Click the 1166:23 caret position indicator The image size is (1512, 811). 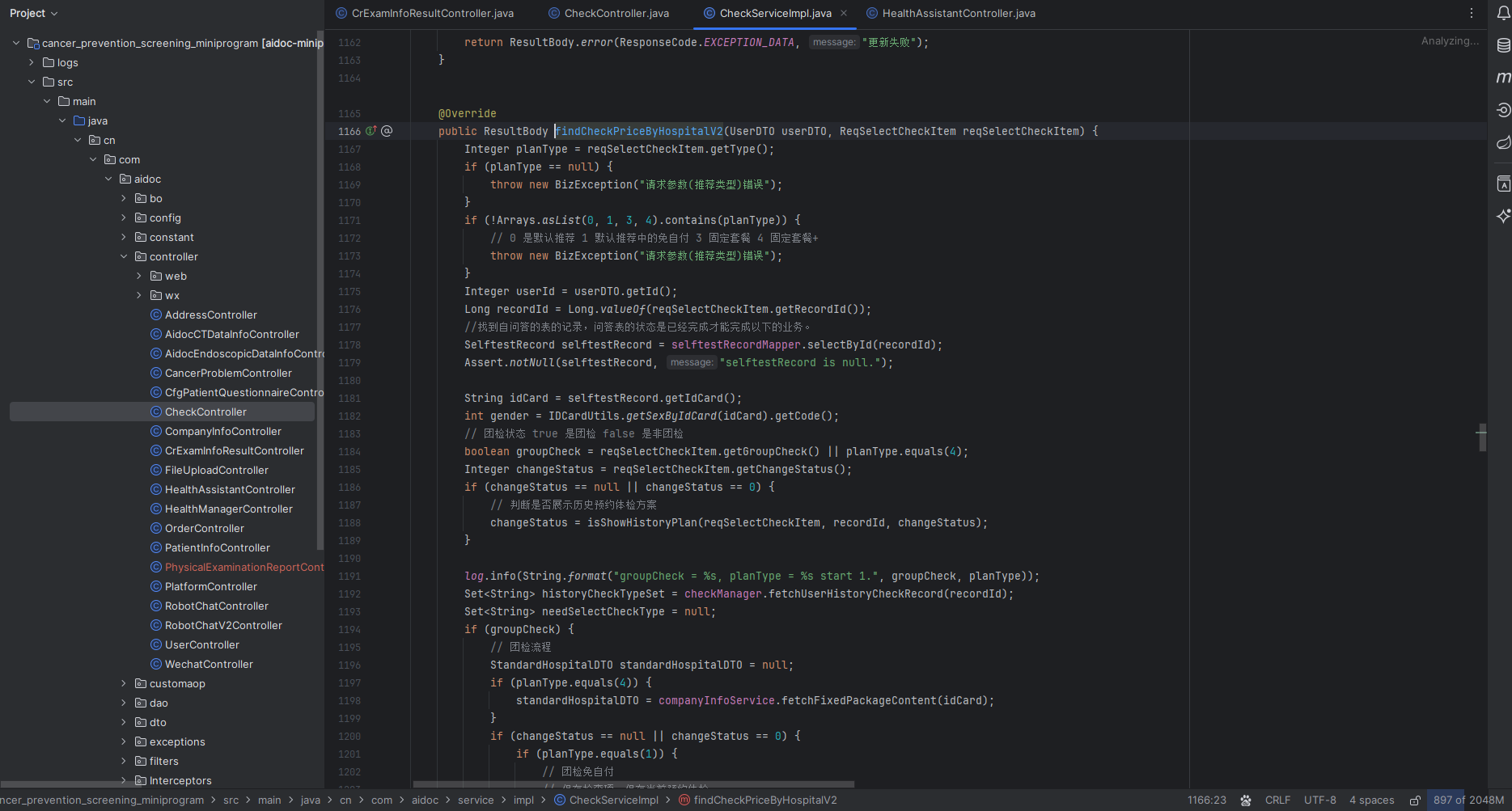[1206, 800]
